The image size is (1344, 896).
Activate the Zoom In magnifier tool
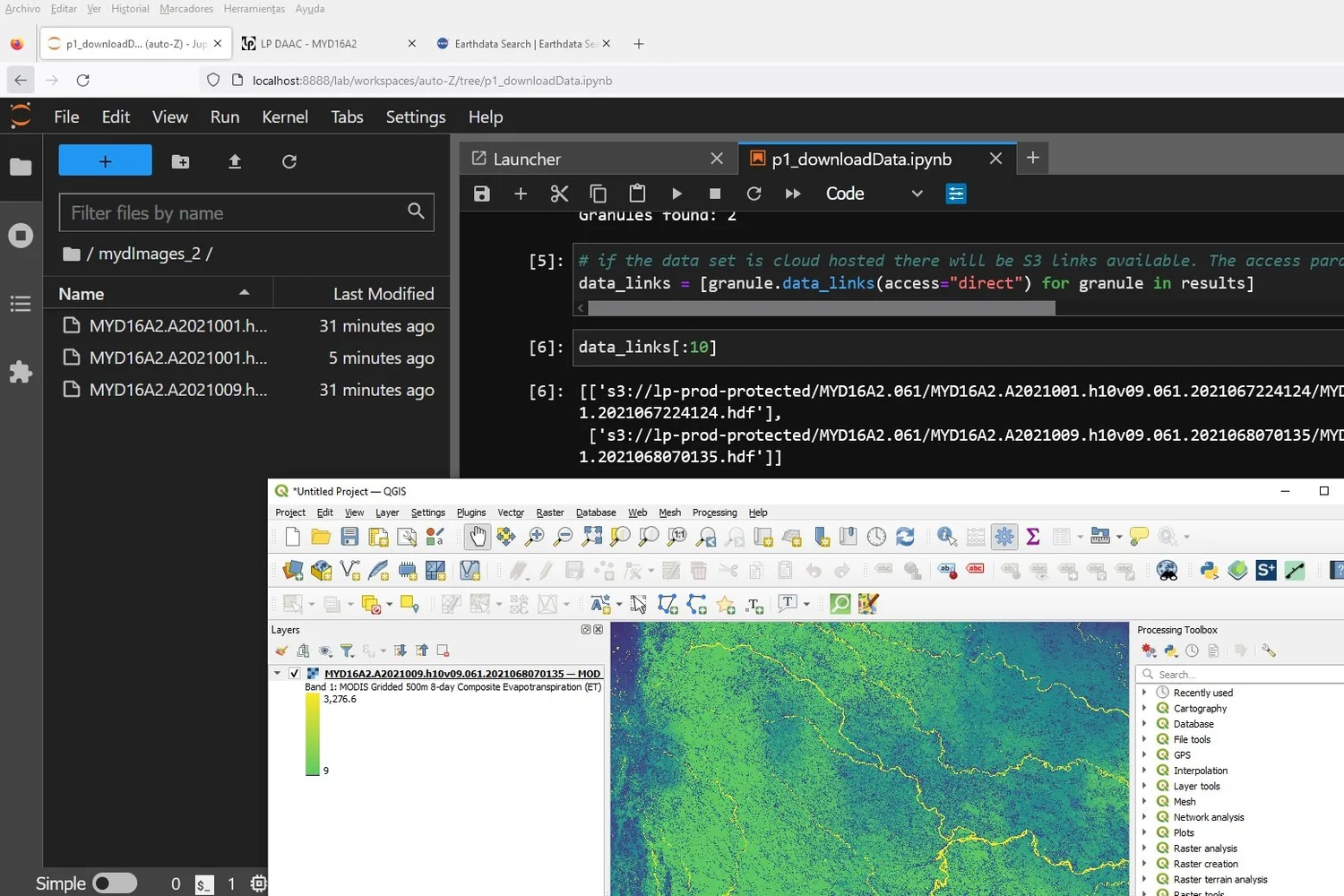(x=534, y=536)
